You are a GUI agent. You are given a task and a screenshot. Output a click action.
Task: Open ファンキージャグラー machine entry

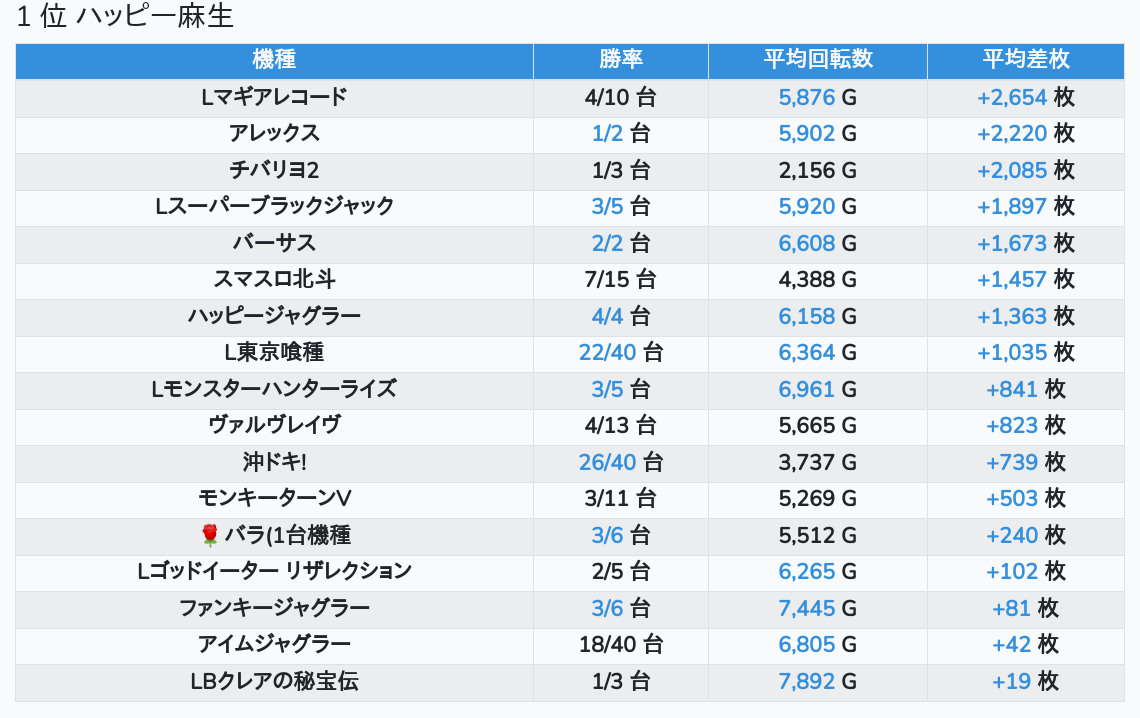274,608
